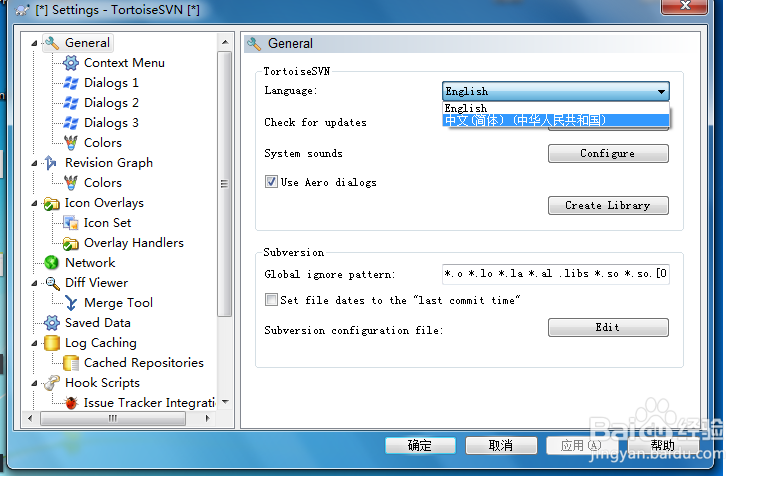Toggle the Use Aero dialogs checkbox
Image resolution: width=768 pixels, height=480 pixels.
tap(271, 182)
